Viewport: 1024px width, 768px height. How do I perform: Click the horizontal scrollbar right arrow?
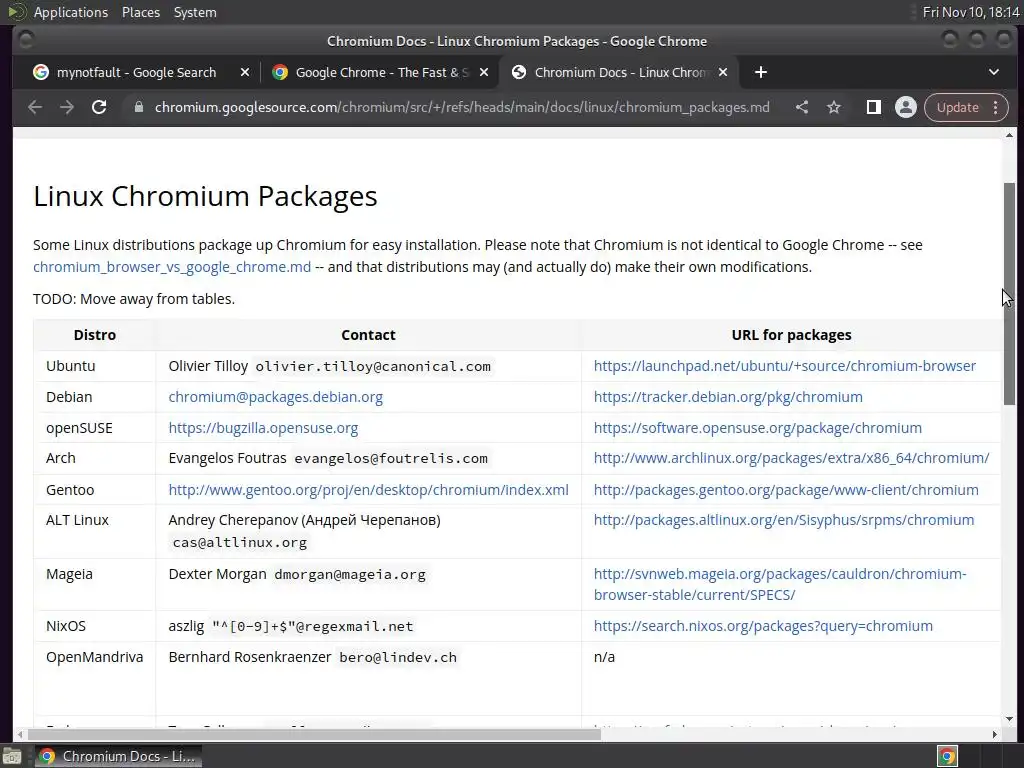[x=995, y=734]
